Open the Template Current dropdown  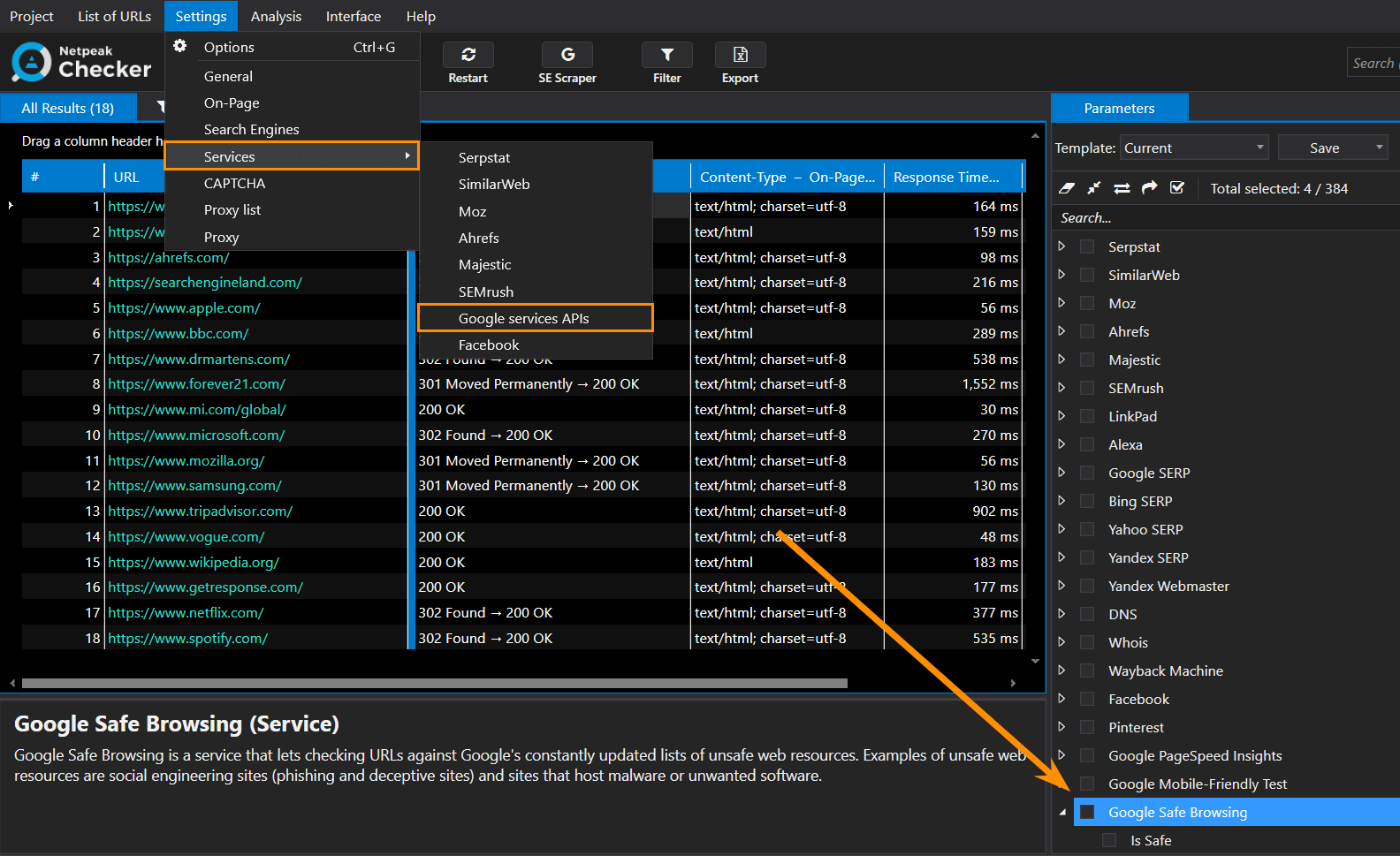click(1194, 148)
